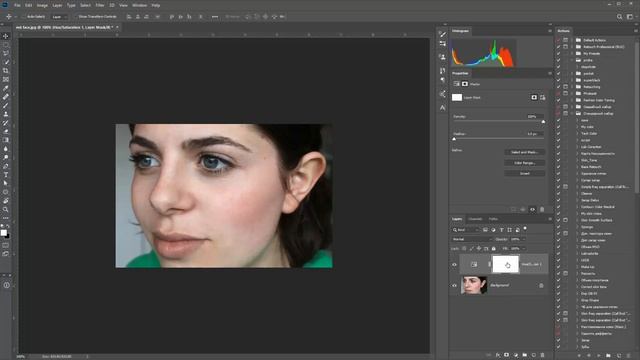Screen dimensions: 640x360
Task: Click the delete layer trash icon
Action: click(542, 355)
